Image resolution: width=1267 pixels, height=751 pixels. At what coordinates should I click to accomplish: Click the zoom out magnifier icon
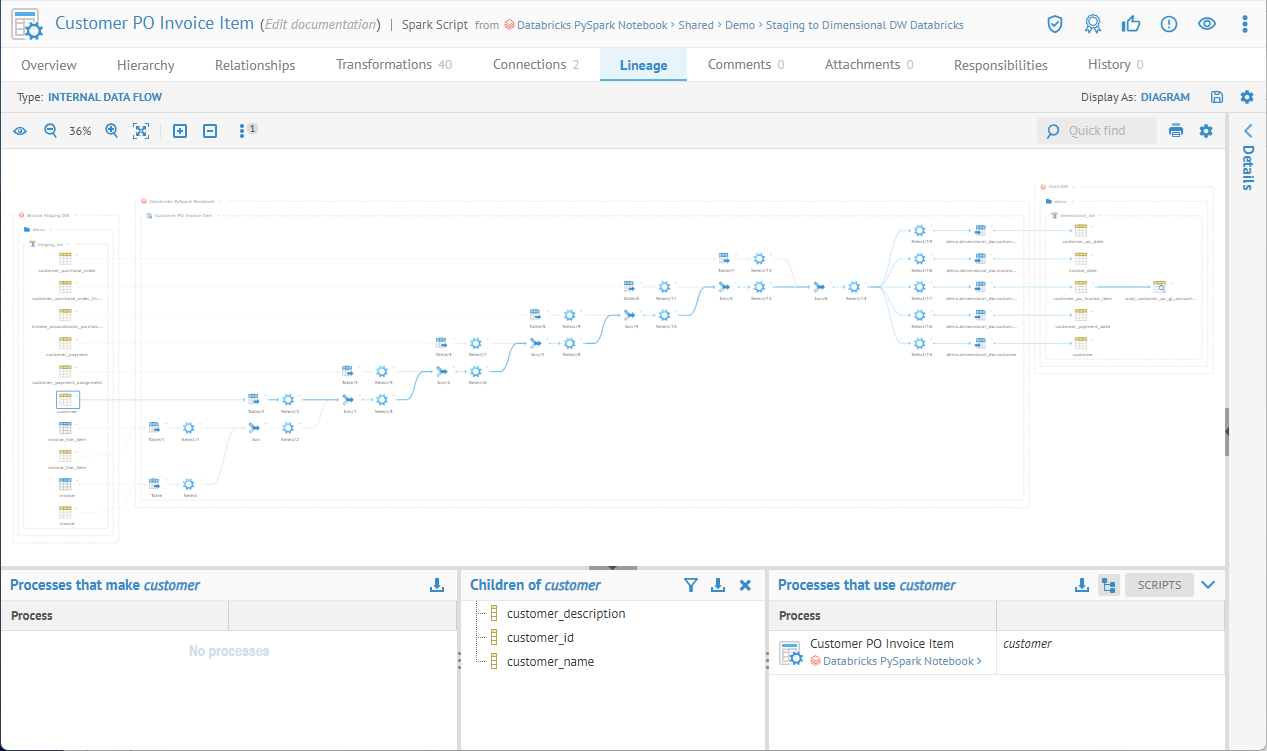click(x=50, y=131)
